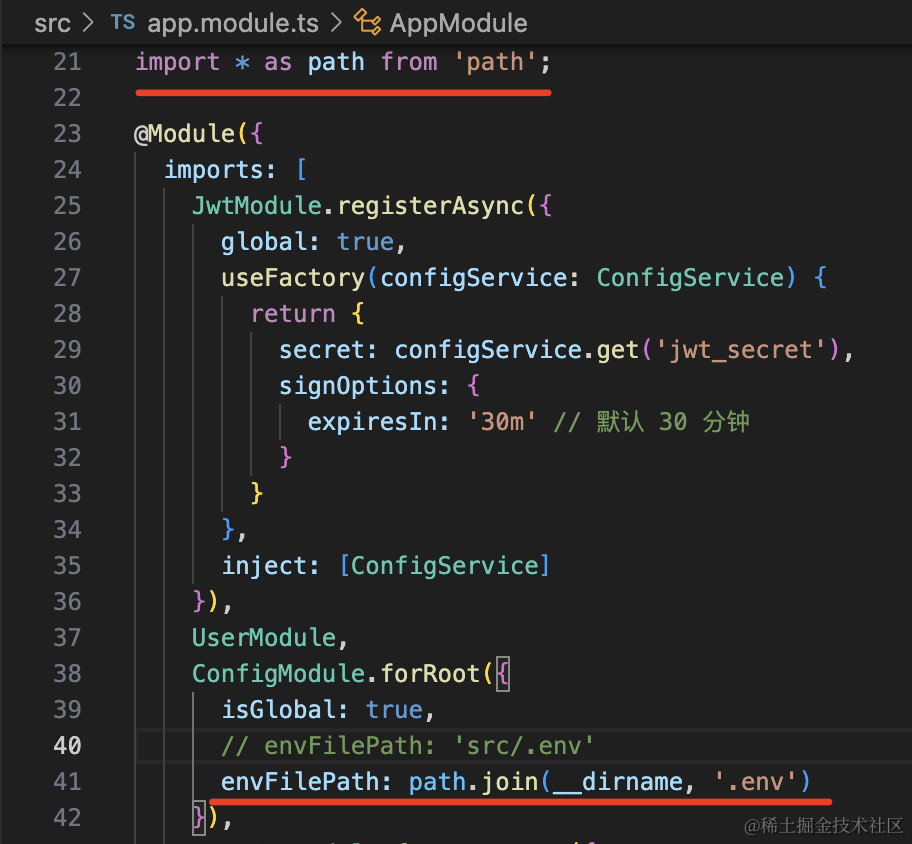Click UserModule on line 37
The width and height of the screenshot is (912, 844).
point(264,638)
